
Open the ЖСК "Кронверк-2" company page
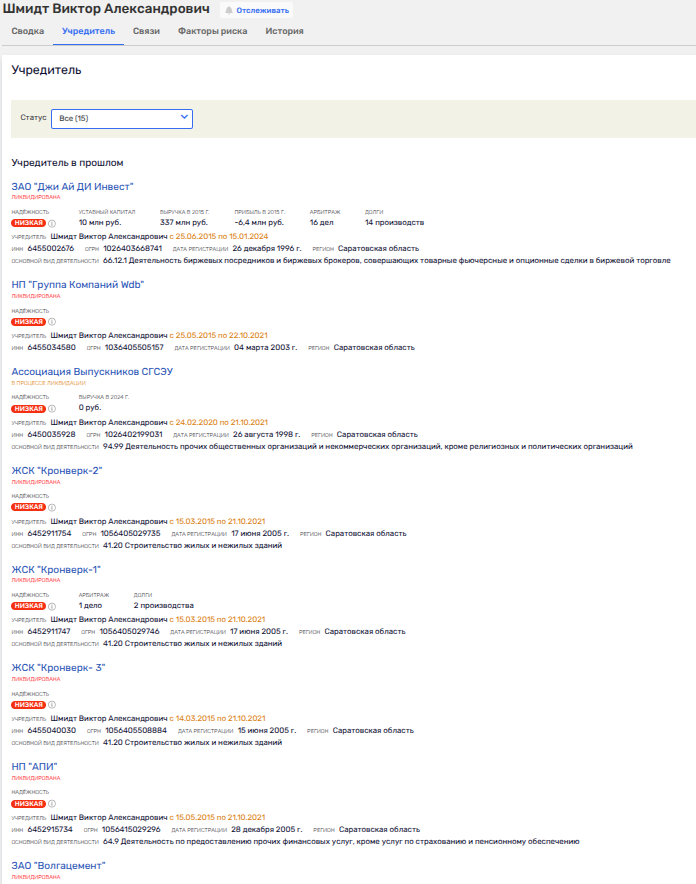(56, 470)
